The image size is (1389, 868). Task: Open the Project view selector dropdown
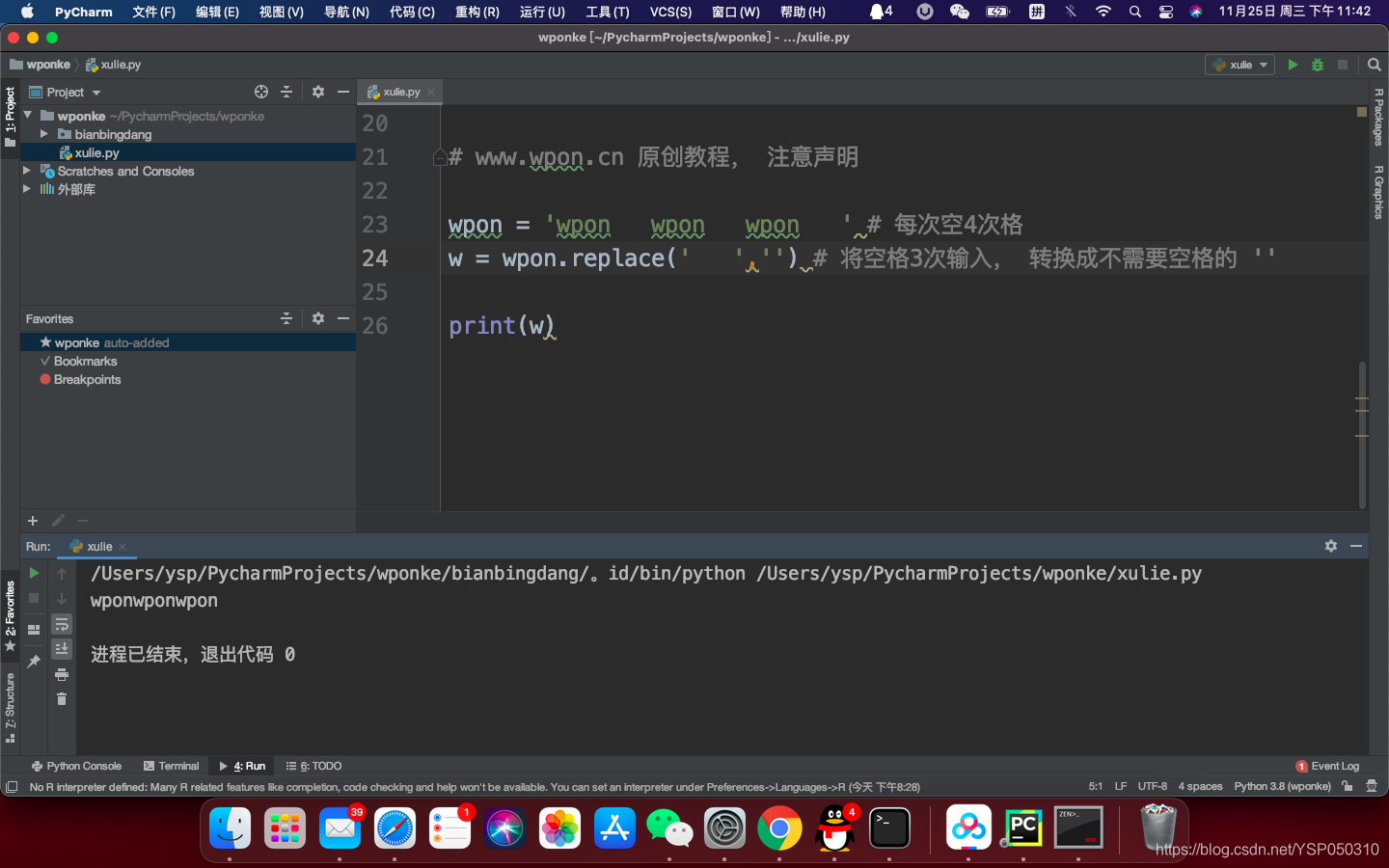coord(65,93)
